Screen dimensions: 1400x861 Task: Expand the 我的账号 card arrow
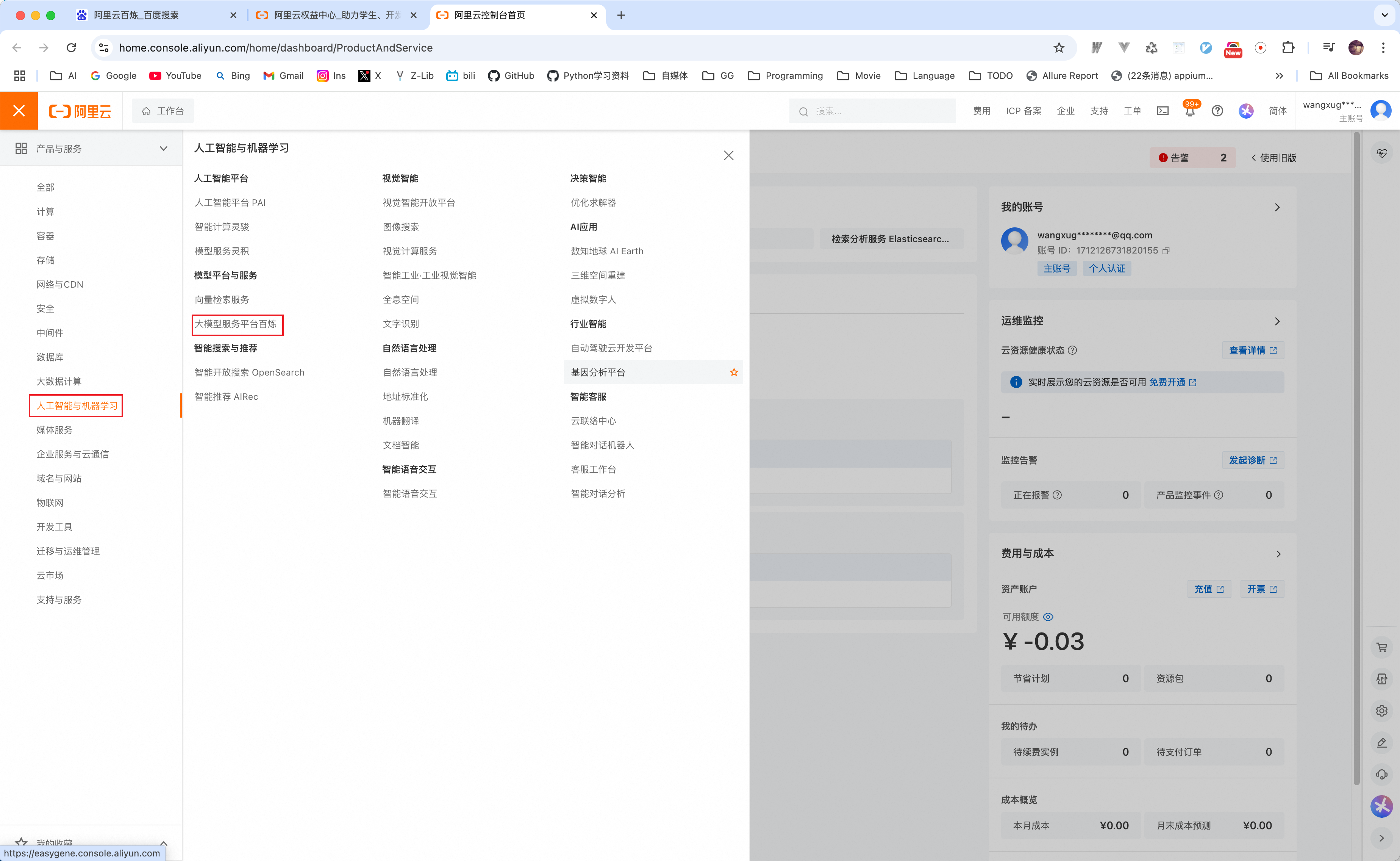click(x=1278, y=207)
